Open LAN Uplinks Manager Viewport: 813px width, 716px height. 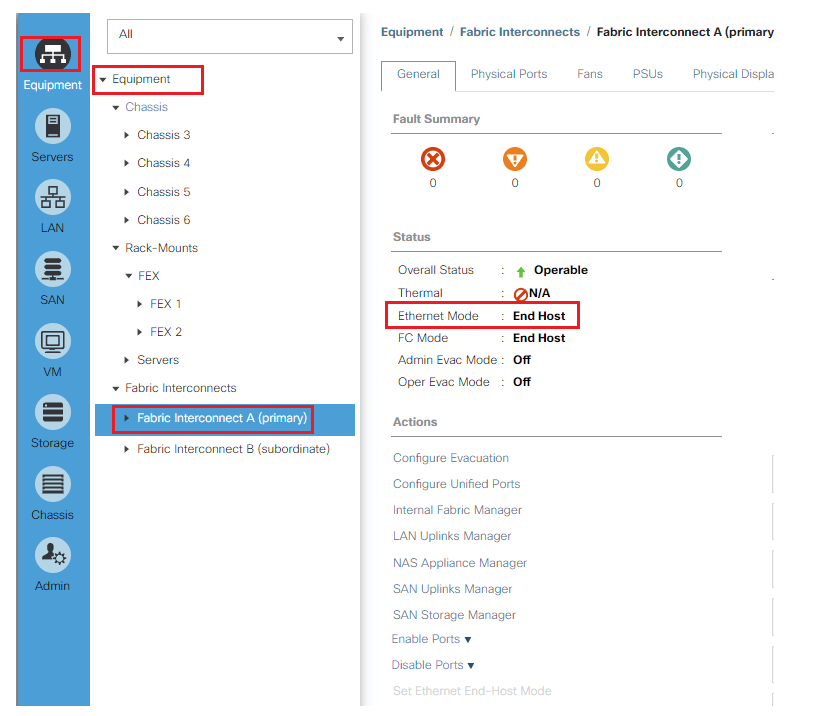[x=452, y=536]
